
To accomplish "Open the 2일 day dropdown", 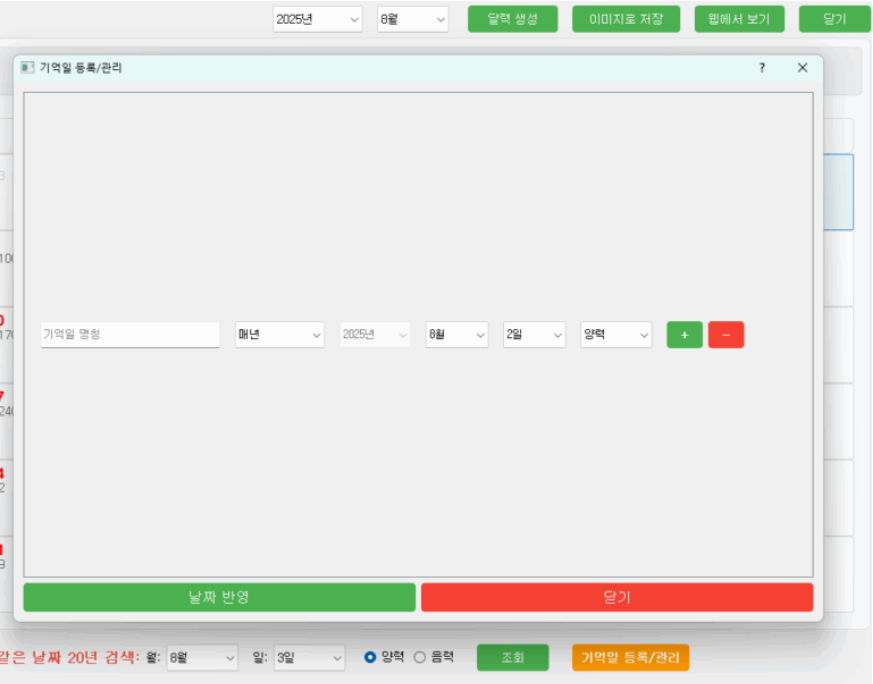I will pyautogui.click(x=534, y=335).
